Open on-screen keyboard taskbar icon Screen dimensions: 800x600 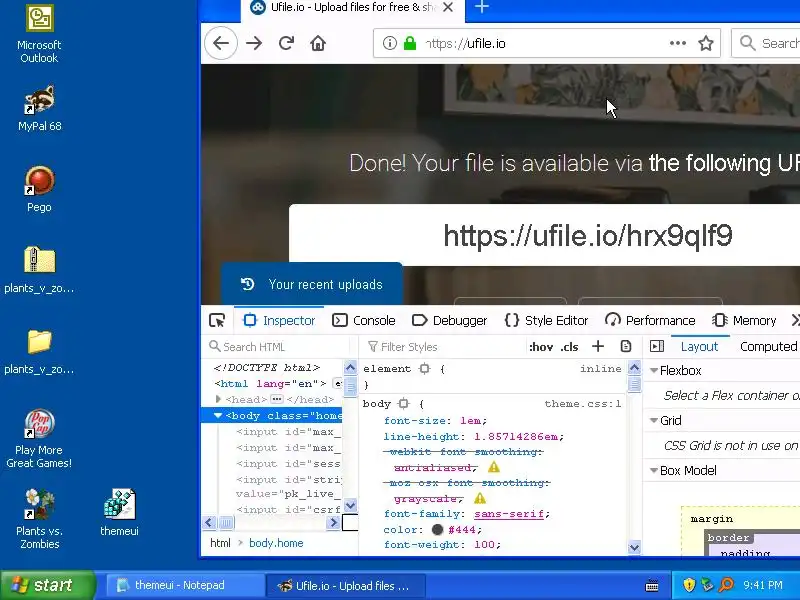click(x=652, y=585)
